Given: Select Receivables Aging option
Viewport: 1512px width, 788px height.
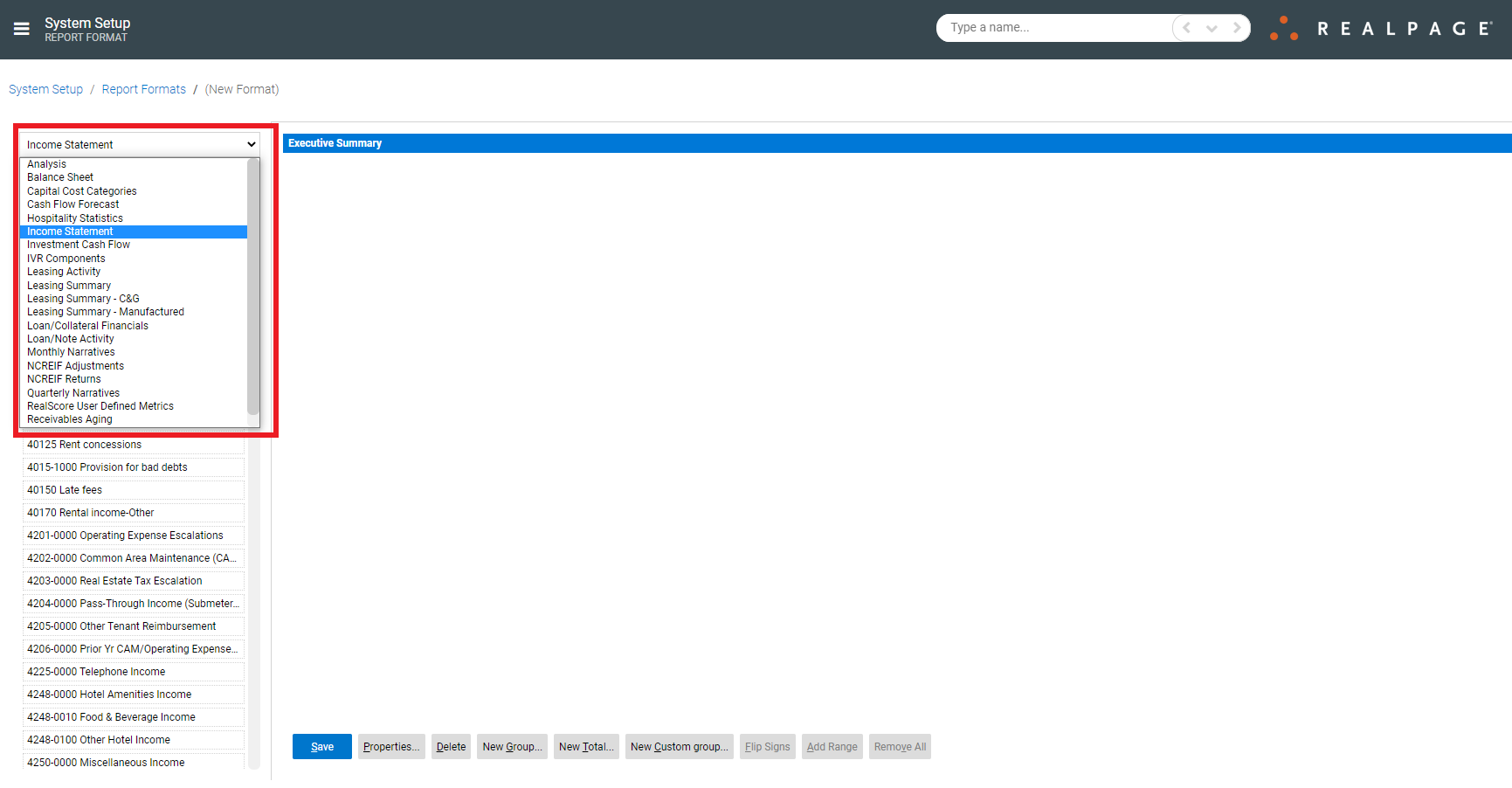Looking at the screenshot, I should (x=134, y=419).
